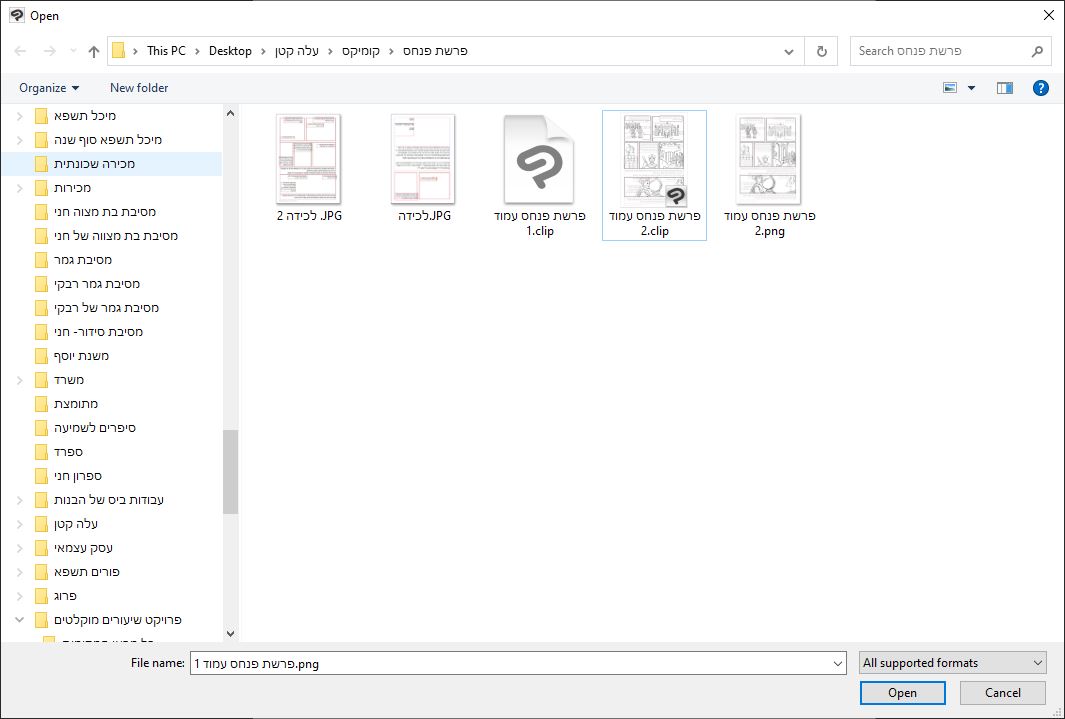This screenshot has width=1065, height=719.
Task: Show the preview pane icon
Action: (1005, 88)
